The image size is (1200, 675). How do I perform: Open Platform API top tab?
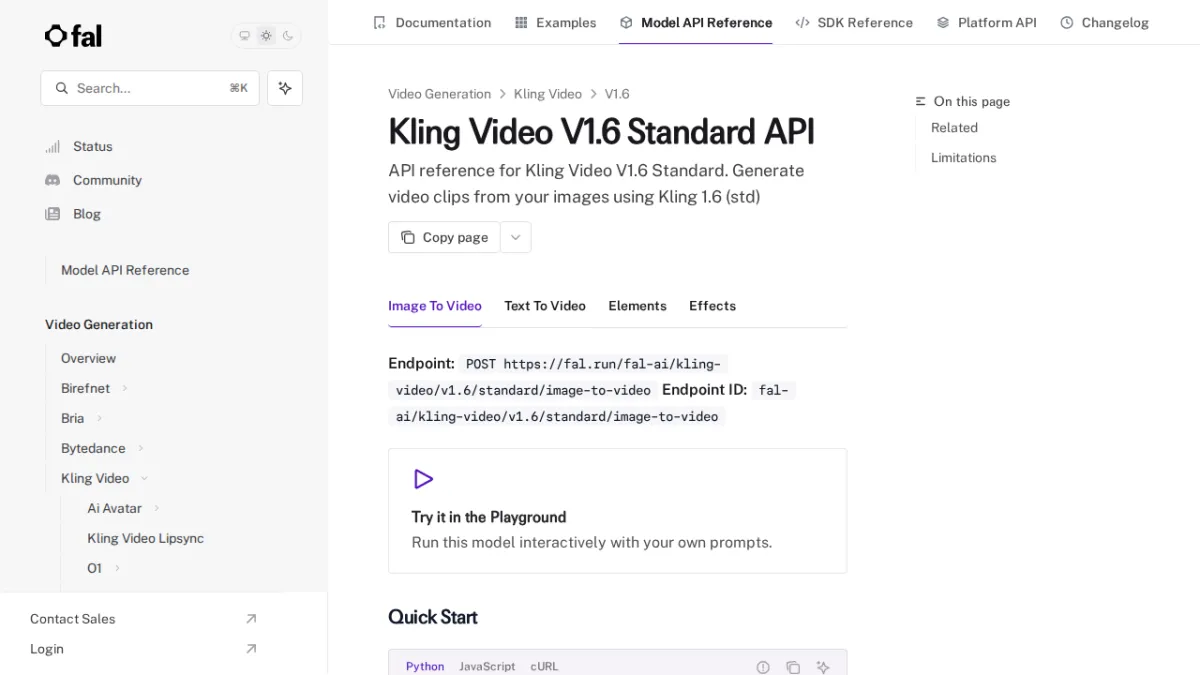(986, 22)
